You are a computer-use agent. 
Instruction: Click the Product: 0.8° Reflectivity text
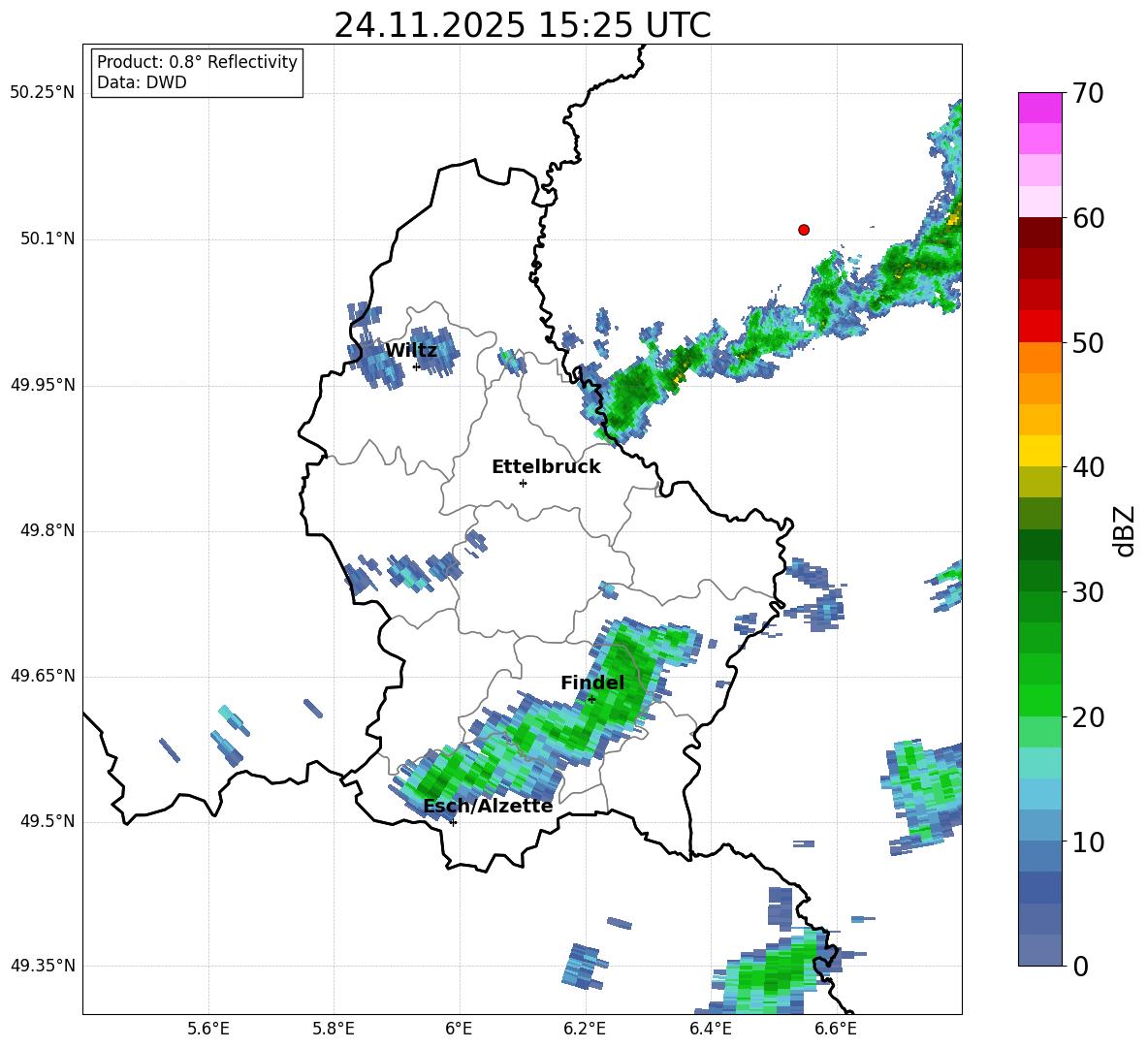coord(197,62)
